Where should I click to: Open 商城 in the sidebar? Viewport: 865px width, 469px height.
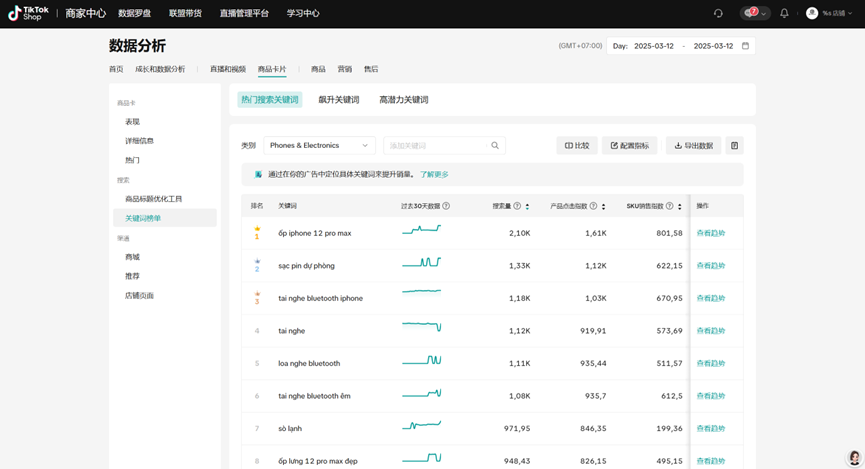coord(132,257)
